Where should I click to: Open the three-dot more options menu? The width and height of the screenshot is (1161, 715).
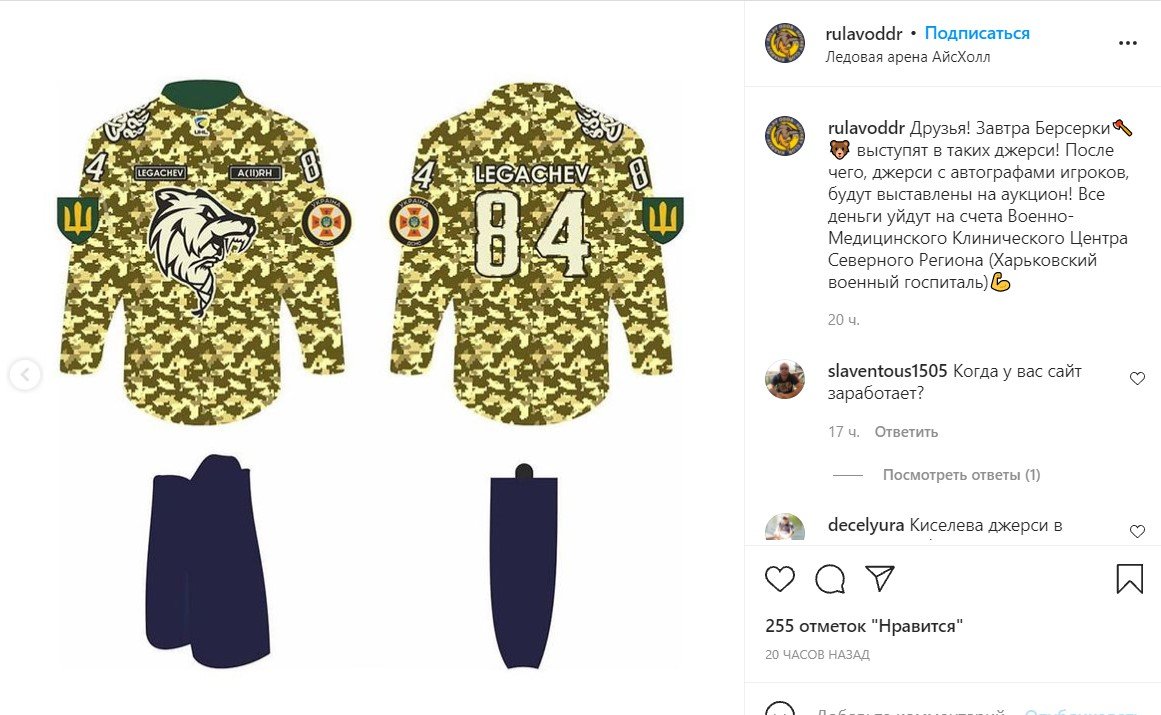coord(1128,43)
